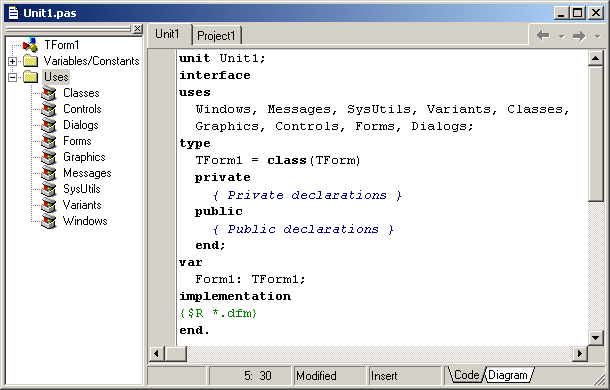
Task: Select Messages in the uses list
Action: (x=87, y=173)
